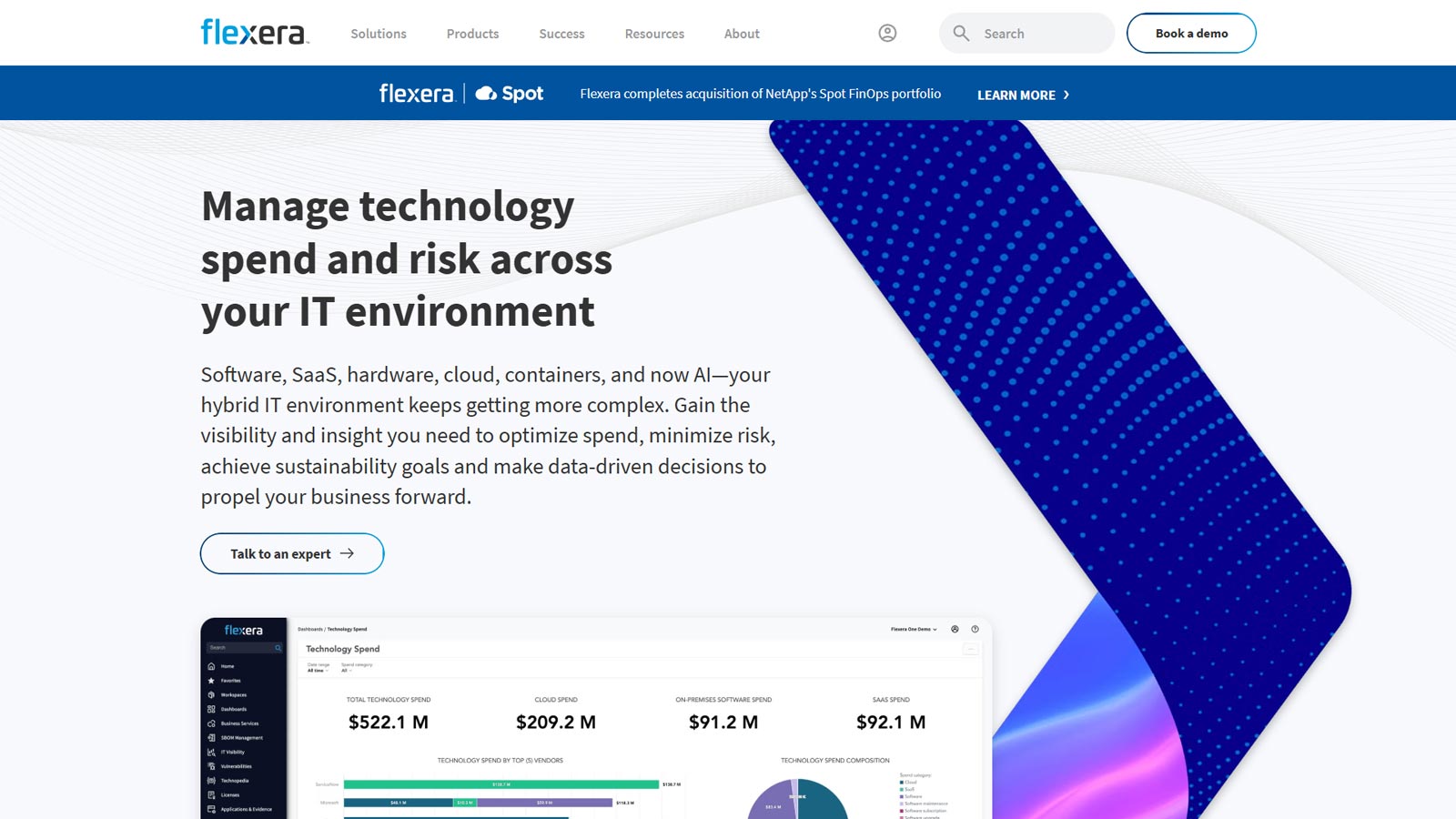Click Vulnerabilities icon in dashboard sidebar
Screen dimensions: 1456x819
[x=211, y=766]
